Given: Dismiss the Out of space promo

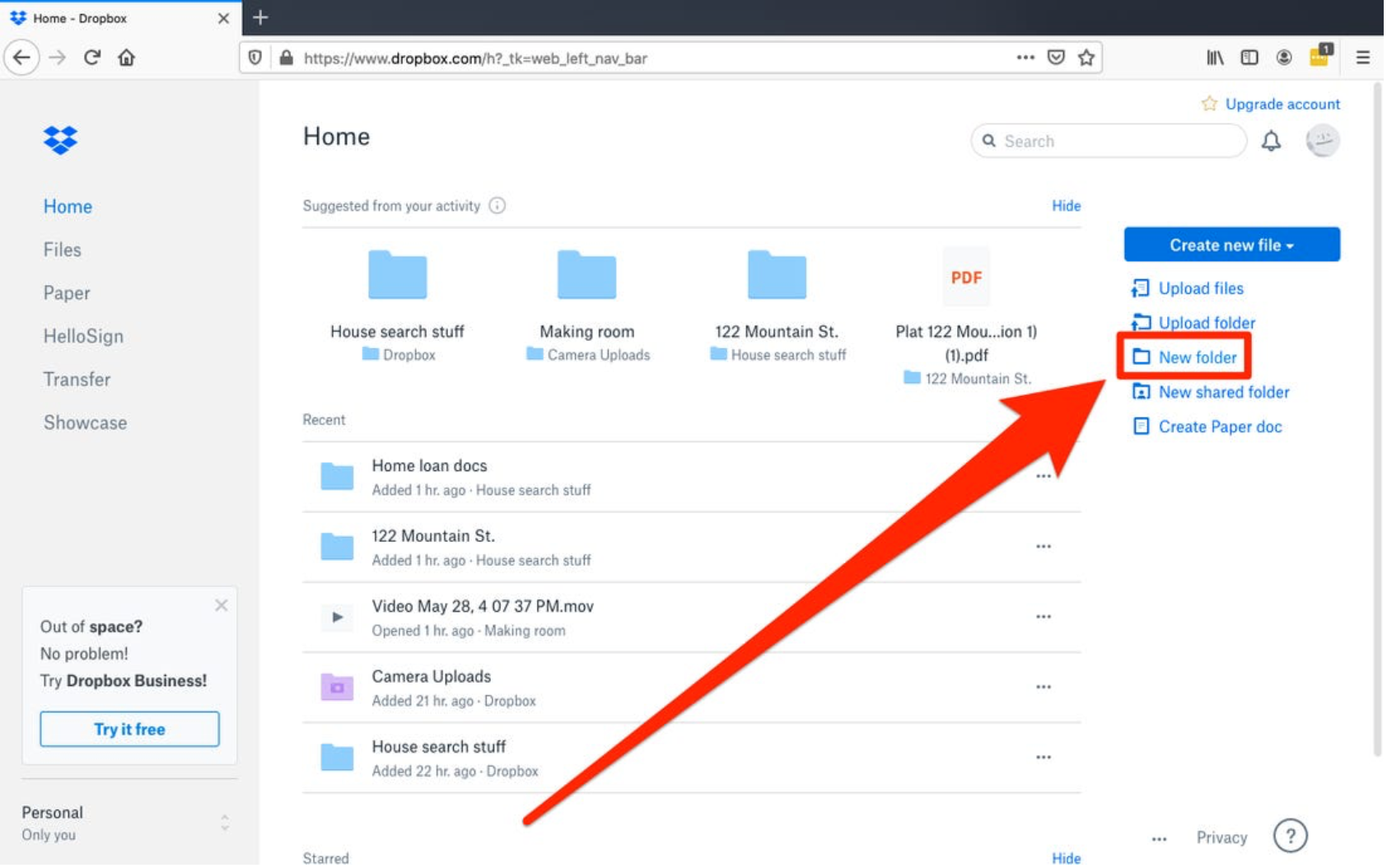Looking at the screenshot, I should [222, 605].
